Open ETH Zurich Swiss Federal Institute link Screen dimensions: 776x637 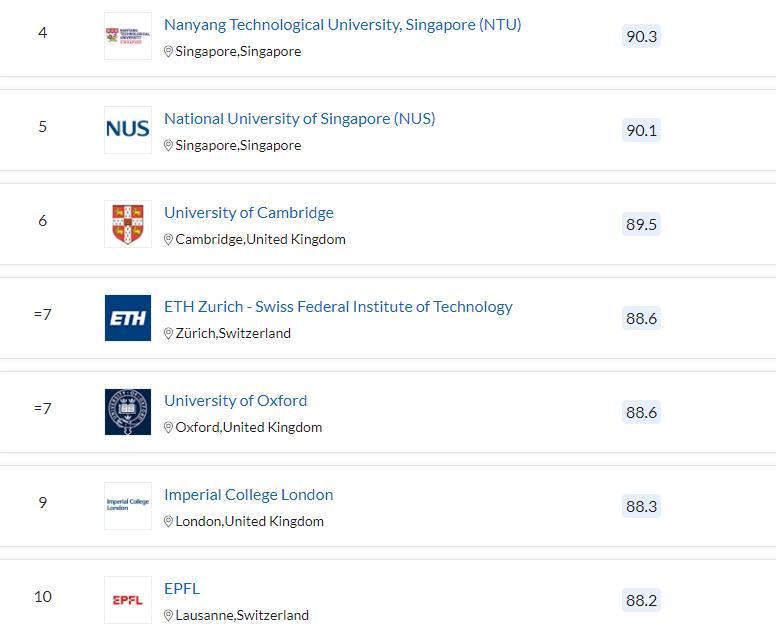click(x=338, y=307)
